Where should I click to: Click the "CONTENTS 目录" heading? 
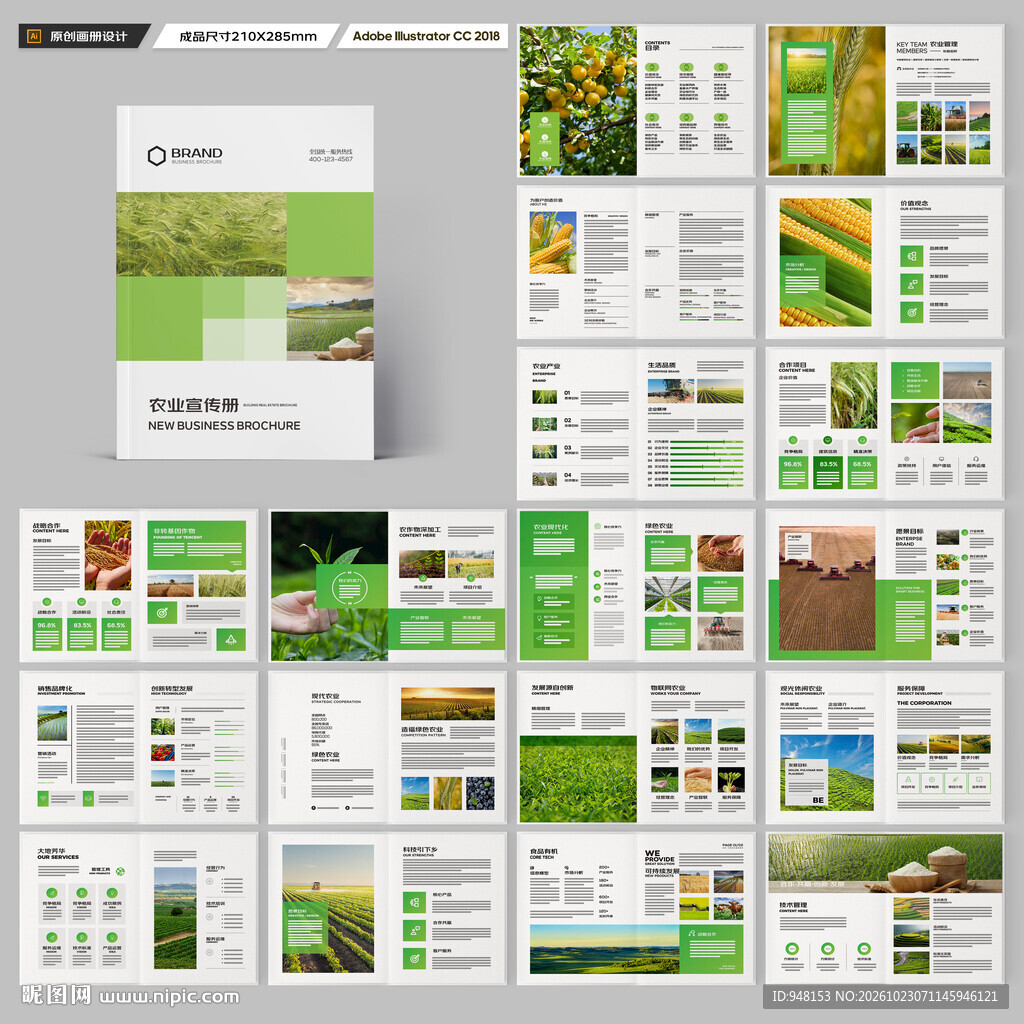coord(657,45)
